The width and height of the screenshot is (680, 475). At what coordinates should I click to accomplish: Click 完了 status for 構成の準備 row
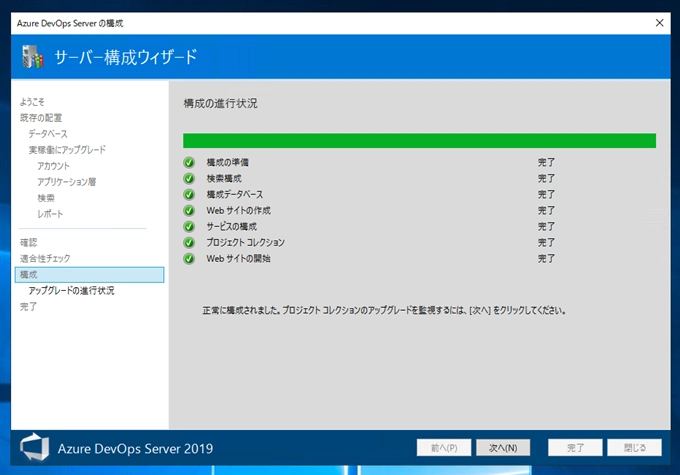pos(546,163)
